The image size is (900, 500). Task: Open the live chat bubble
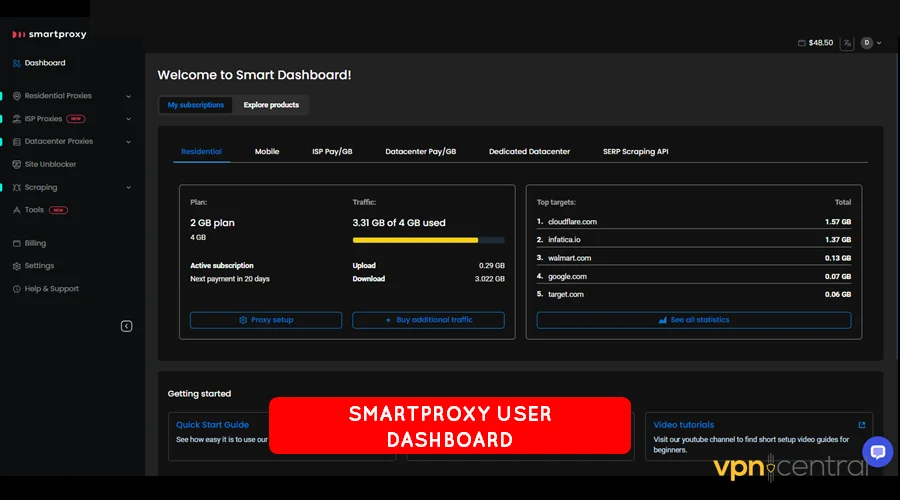click(878, 452)
